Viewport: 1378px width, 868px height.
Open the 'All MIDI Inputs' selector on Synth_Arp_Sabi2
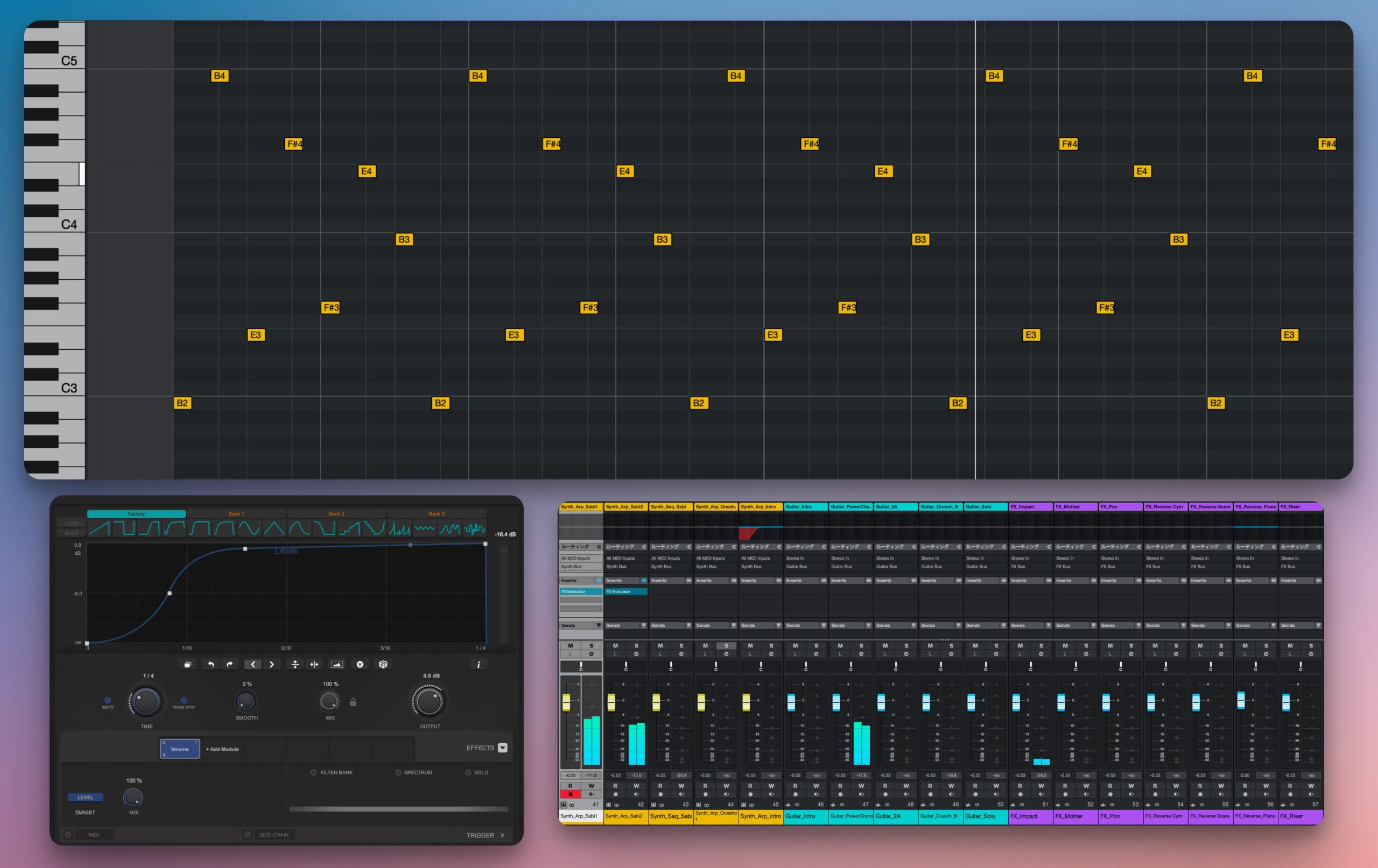tap(626, 559)
